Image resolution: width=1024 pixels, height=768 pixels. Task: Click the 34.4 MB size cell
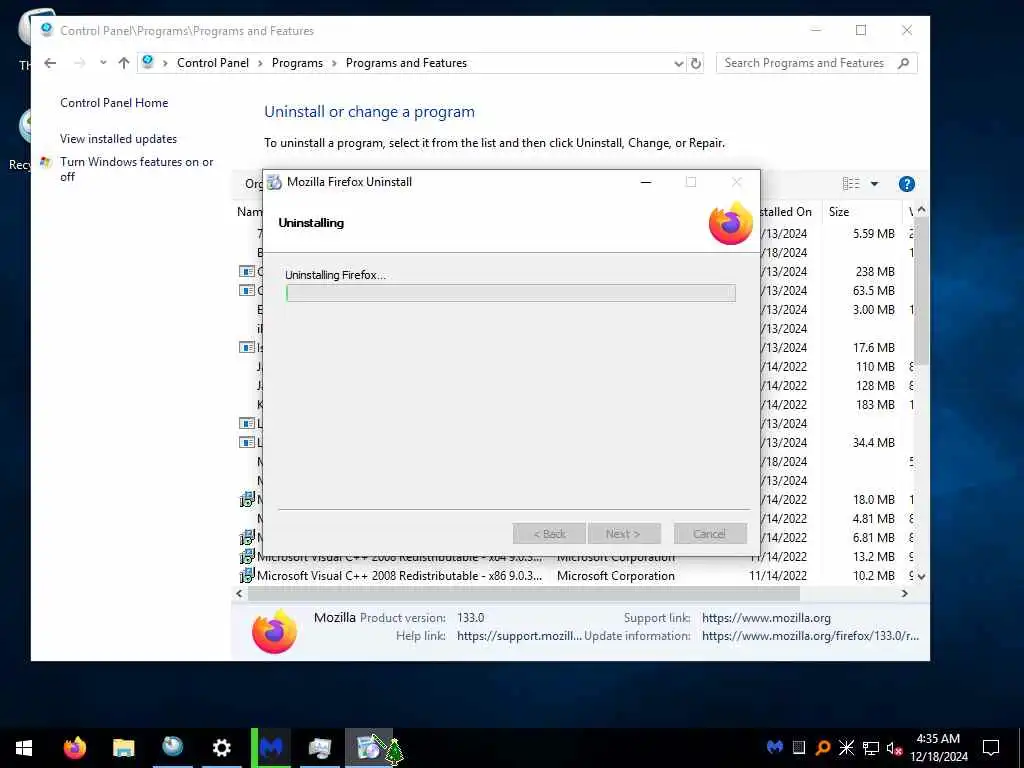click(x=873, y=443)
